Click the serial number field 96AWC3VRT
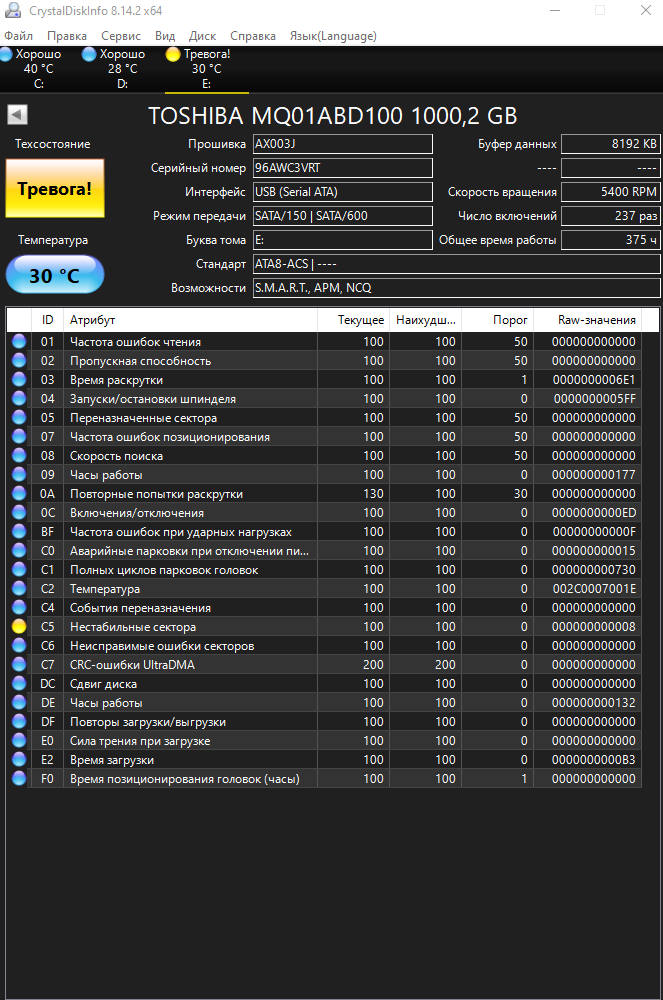The height and width of the screenshot is (1000, 663). (x=341, y=168)
